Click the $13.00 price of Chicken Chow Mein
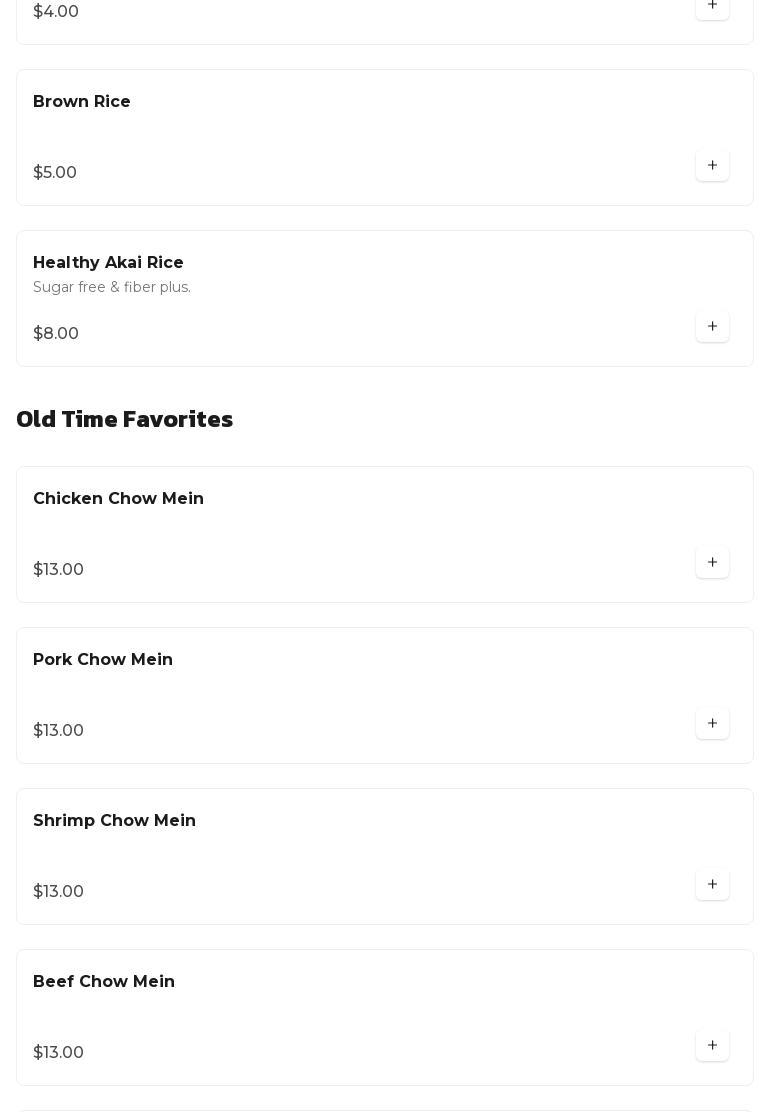 click(58, 569)
